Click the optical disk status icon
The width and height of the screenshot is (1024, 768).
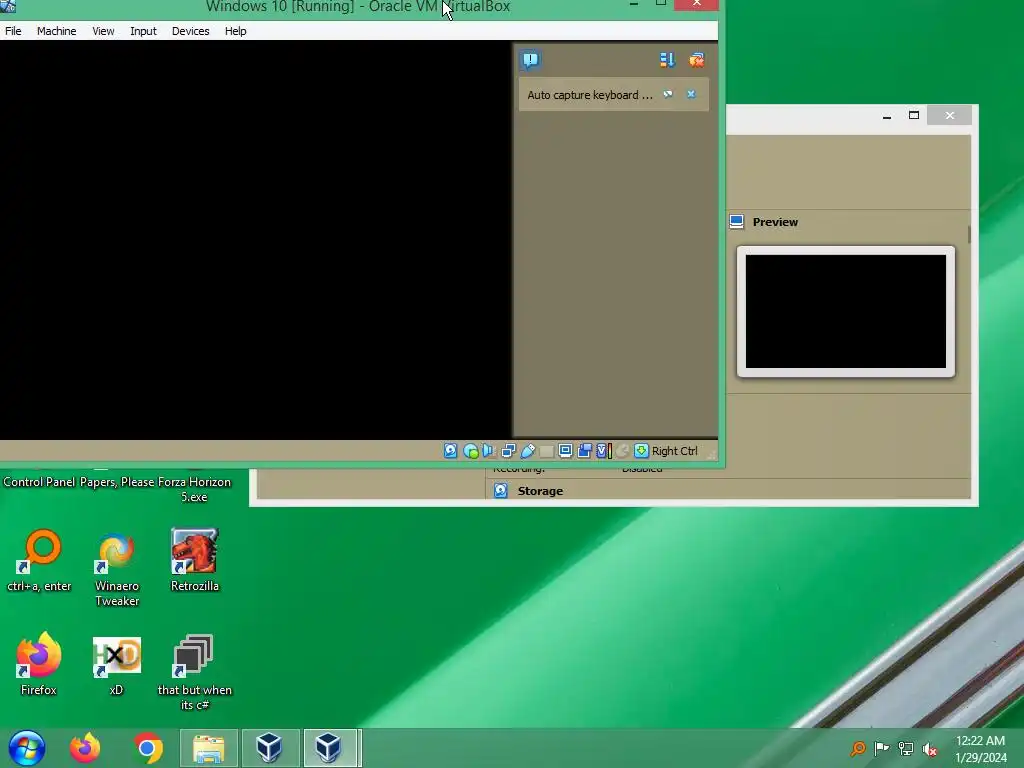(470, 451)
